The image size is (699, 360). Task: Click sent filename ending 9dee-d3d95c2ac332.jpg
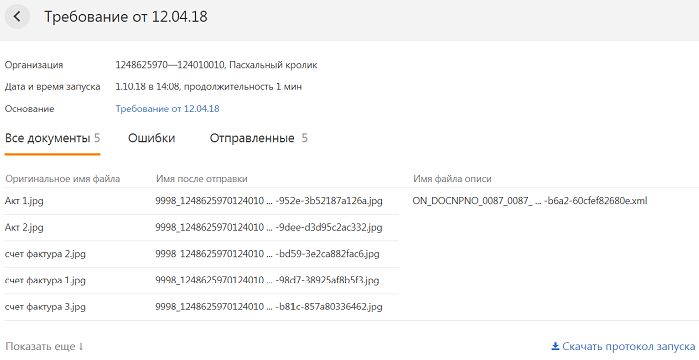[x=269, y=227]
